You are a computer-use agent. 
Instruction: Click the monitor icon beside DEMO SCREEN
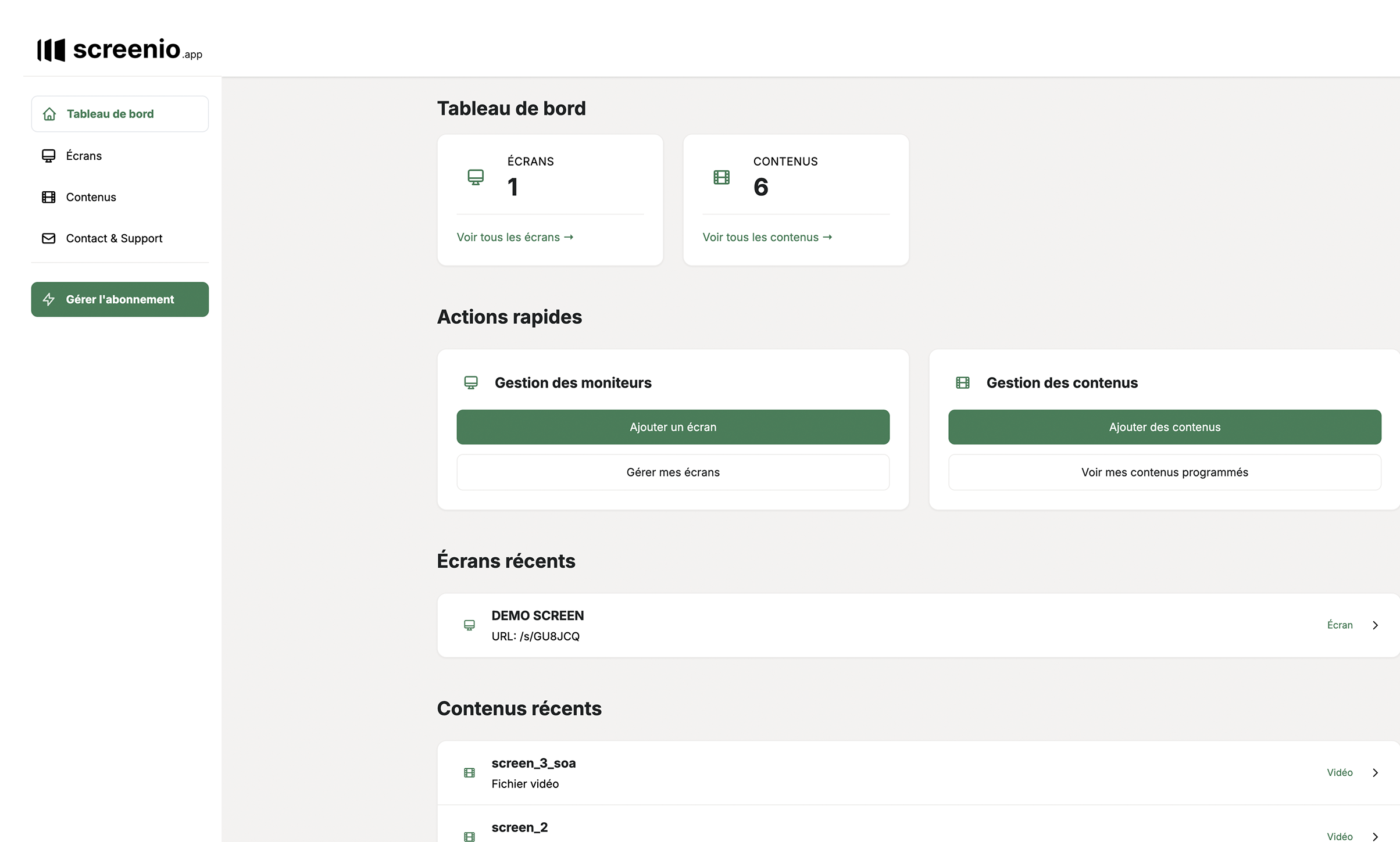[x=469, y=625]
